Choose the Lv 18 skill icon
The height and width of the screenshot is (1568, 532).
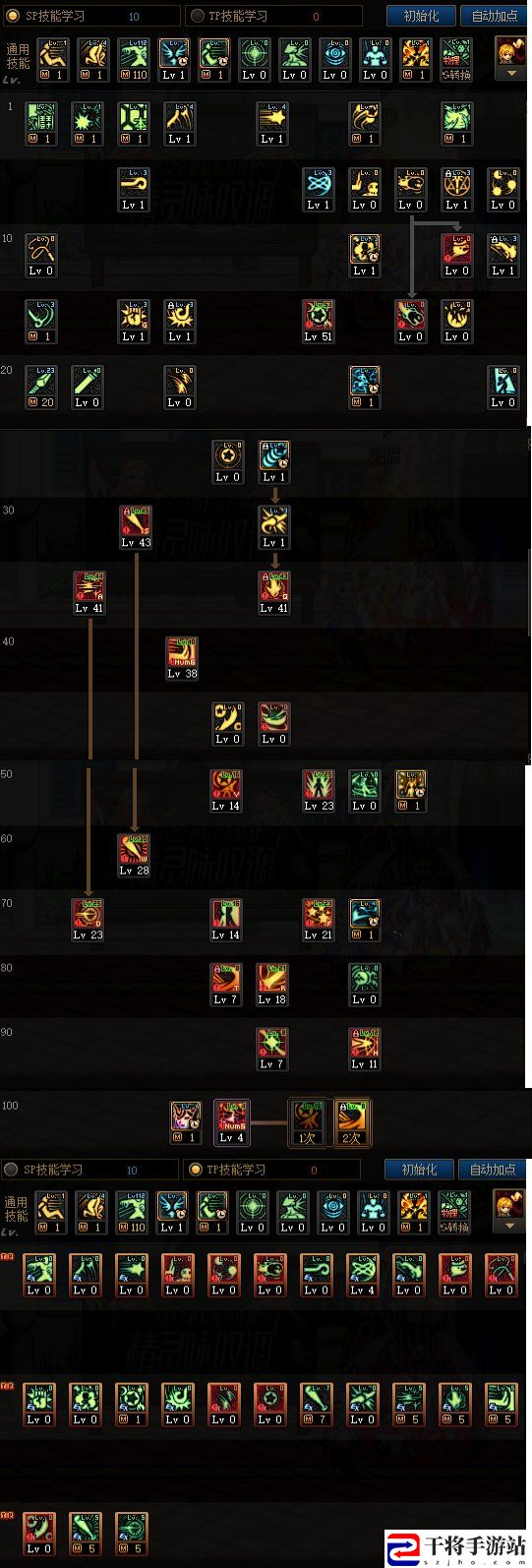tap(272, 985)
